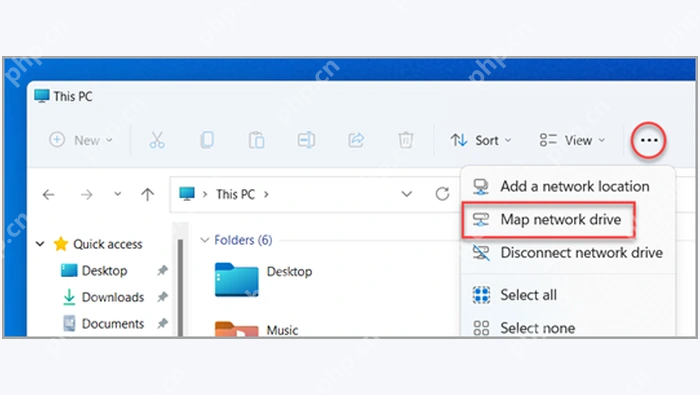Click the Music folder name label
The width and height of the screenshot is (700, 395).
pyautogui.click(x=282, y=330)
